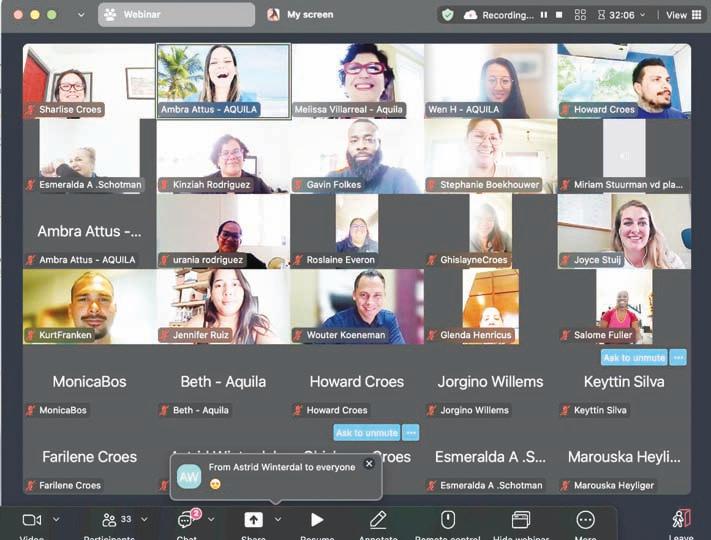Viewport: 711px width, 540px height.
Task: Select the Webinar tab
Action: coord(176,15)
